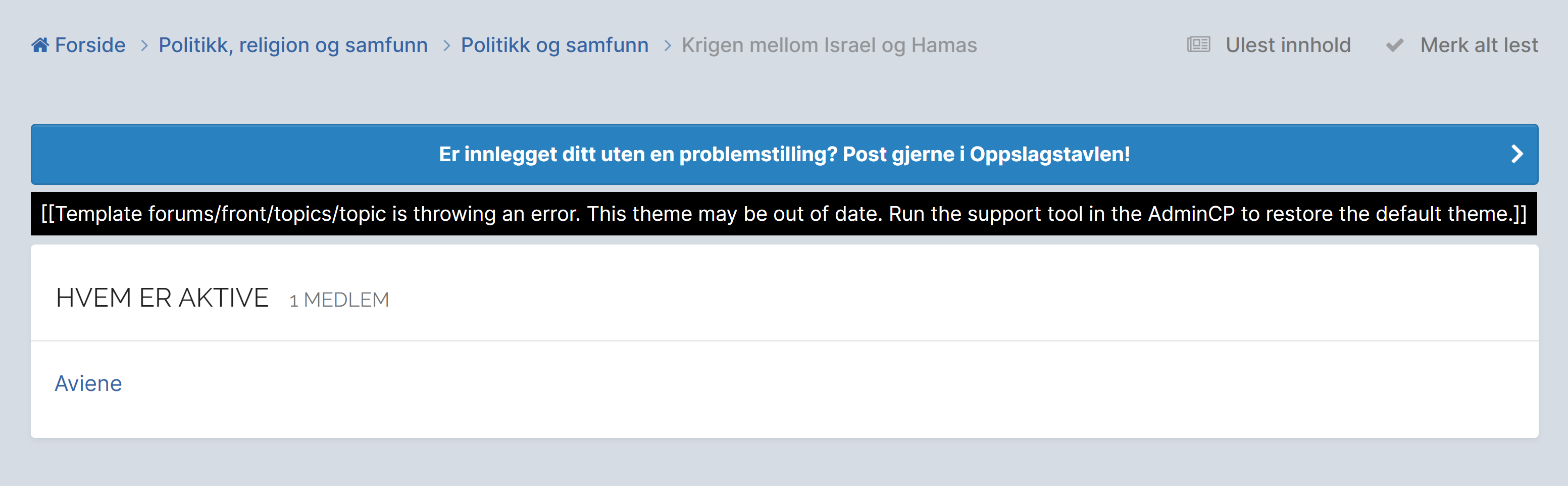
Task: Open the Politikk og samfunn breadcrumb
Action: click(x=554, y=45)
